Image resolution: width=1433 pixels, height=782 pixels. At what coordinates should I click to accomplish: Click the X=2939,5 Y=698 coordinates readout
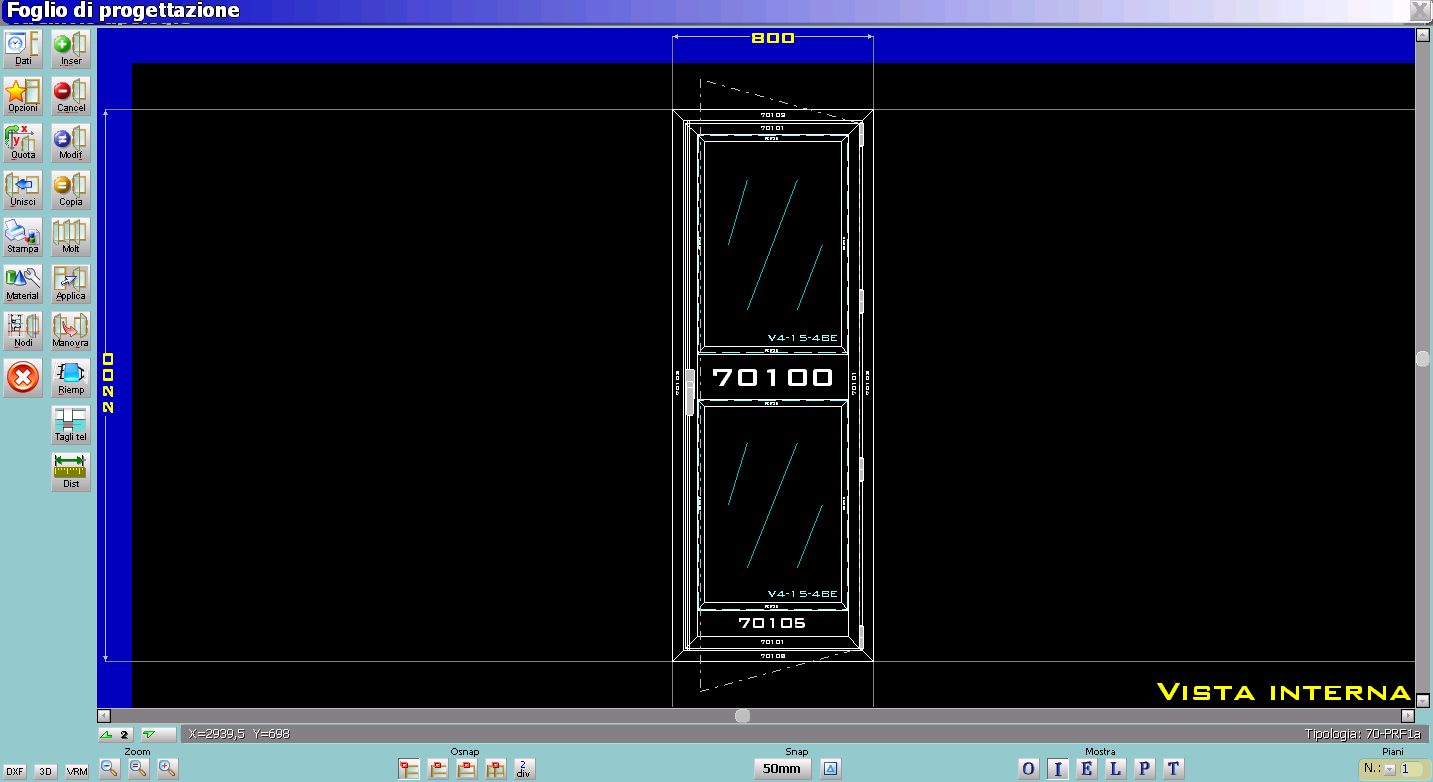(238, 734)
